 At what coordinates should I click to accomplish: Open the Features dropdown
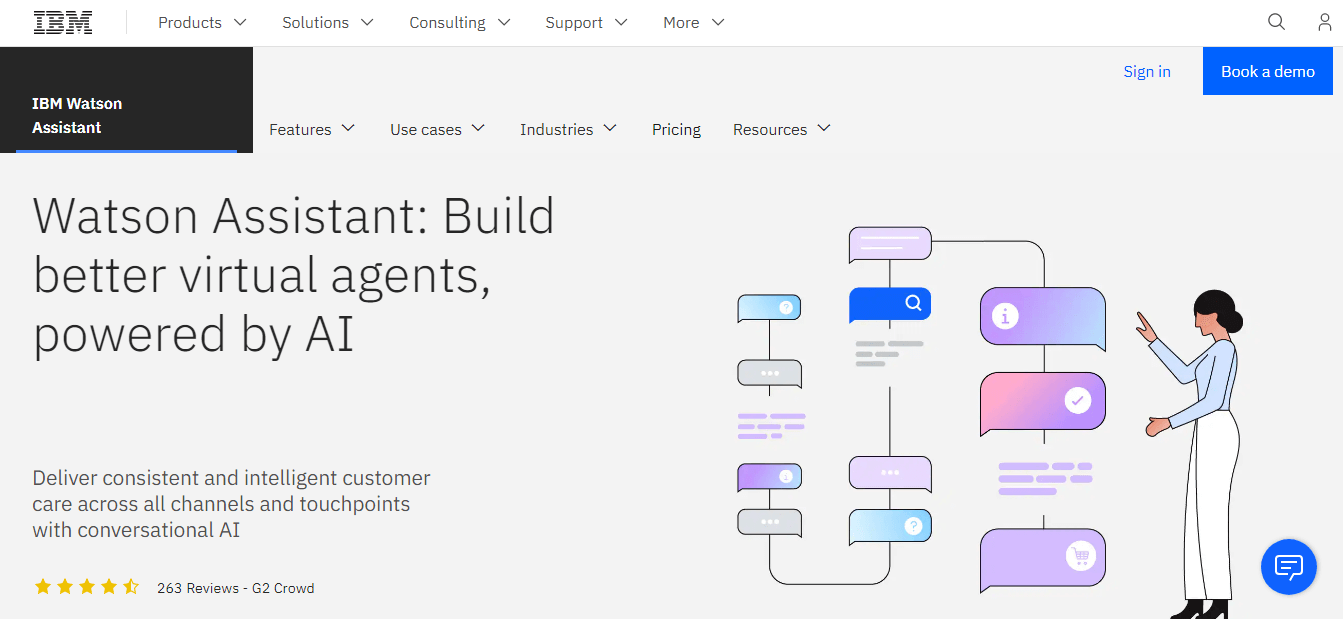(x=312, y=129)
